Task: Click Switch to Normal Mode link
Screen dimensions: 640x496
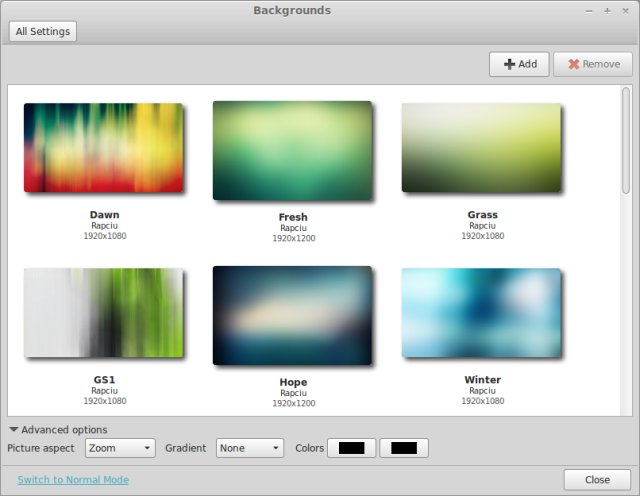Action: [x=73, y=480]
